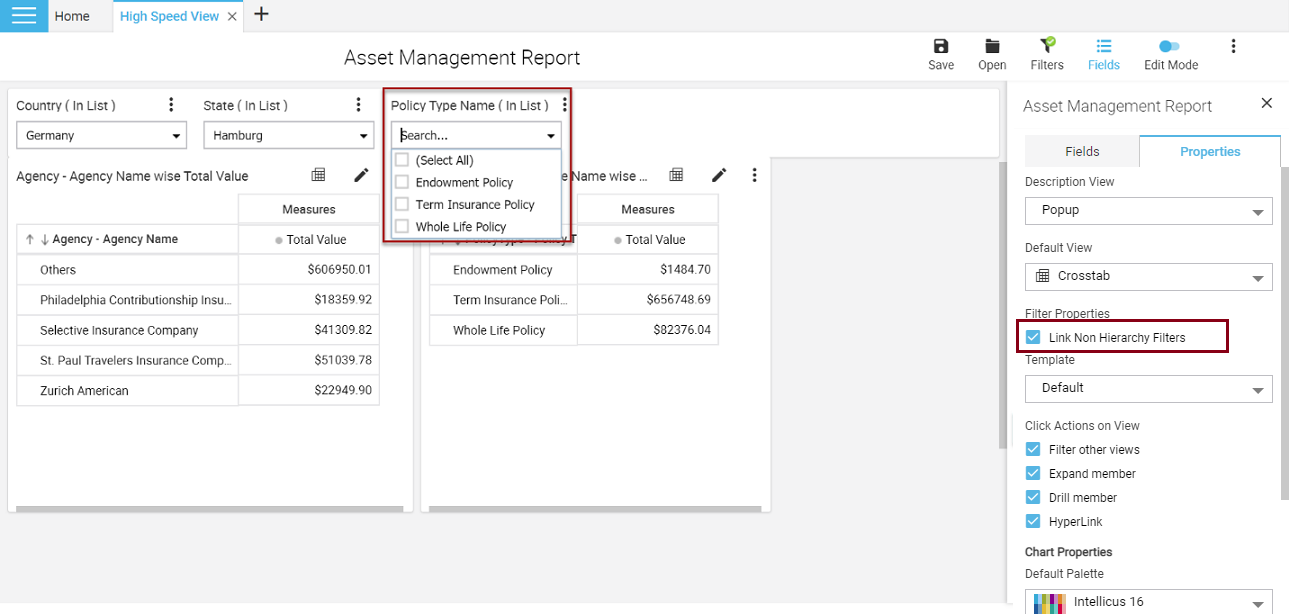The width and height of the screenshot is (1289, 614).
Task: Open State filter options menu
Action: 359,105
